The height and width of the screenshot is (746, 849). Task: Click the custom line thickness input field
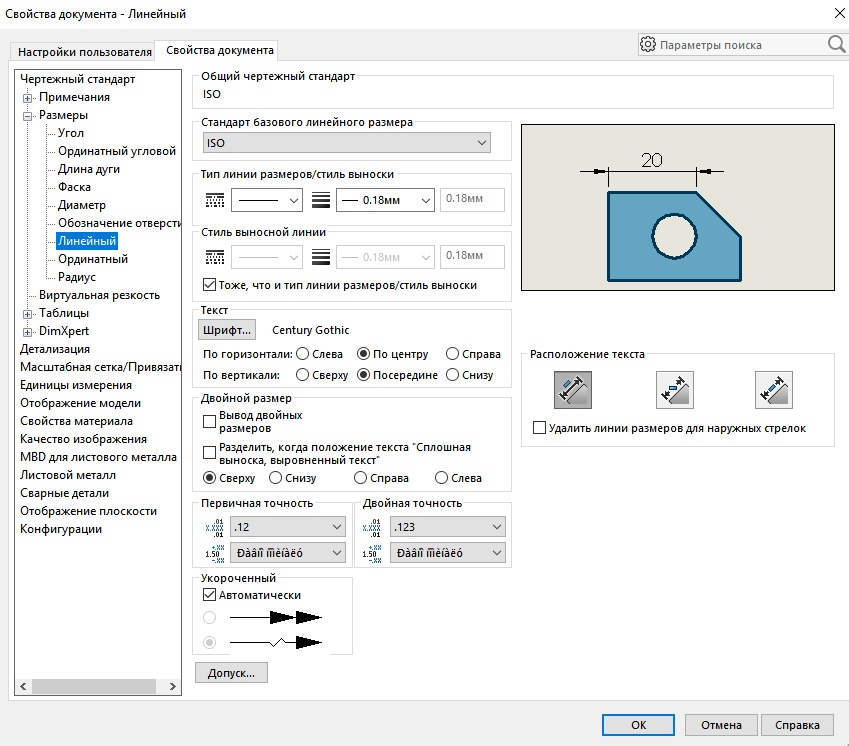pyautogui.click(x=472, y=200)
